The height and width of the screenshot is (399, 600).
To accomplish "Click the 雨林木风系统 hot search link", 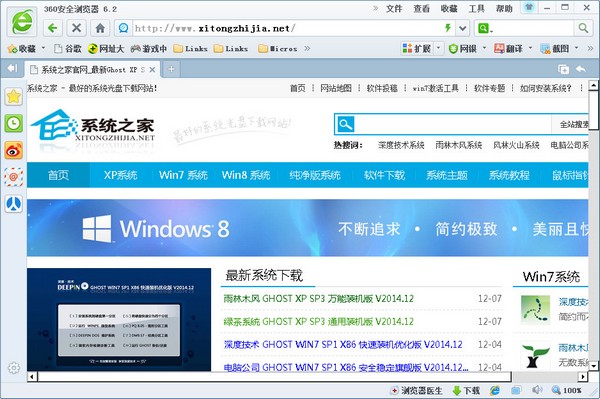I will (458, 145).
